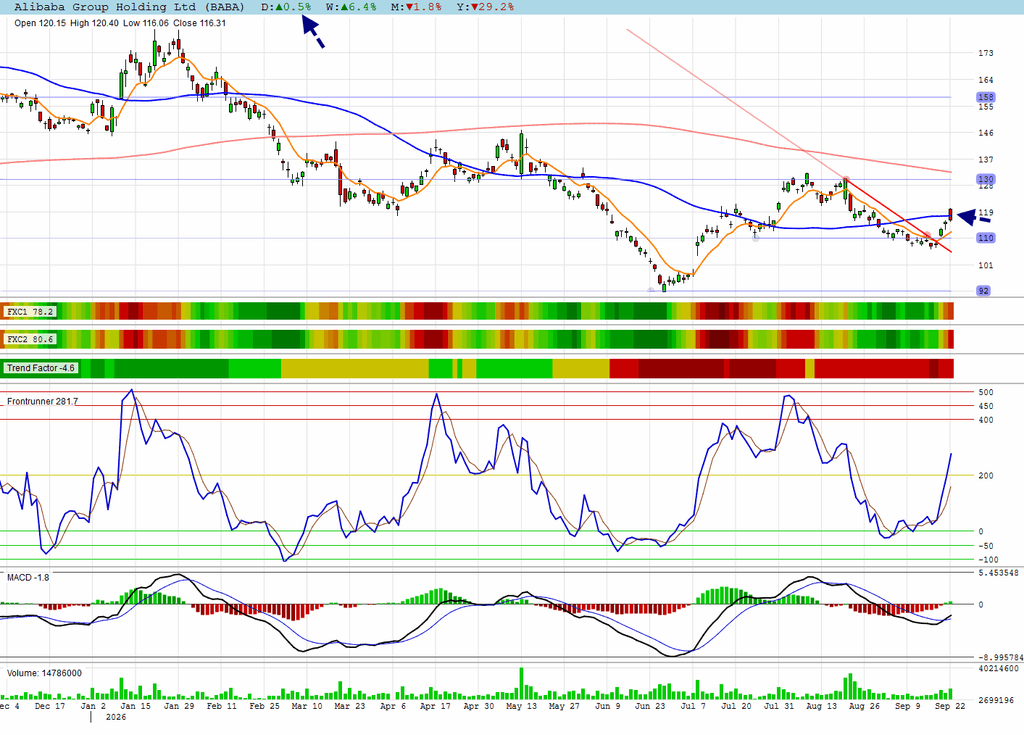Select the 92 price level label
This screenshot has width=1024, height=735.
point(984,291)
